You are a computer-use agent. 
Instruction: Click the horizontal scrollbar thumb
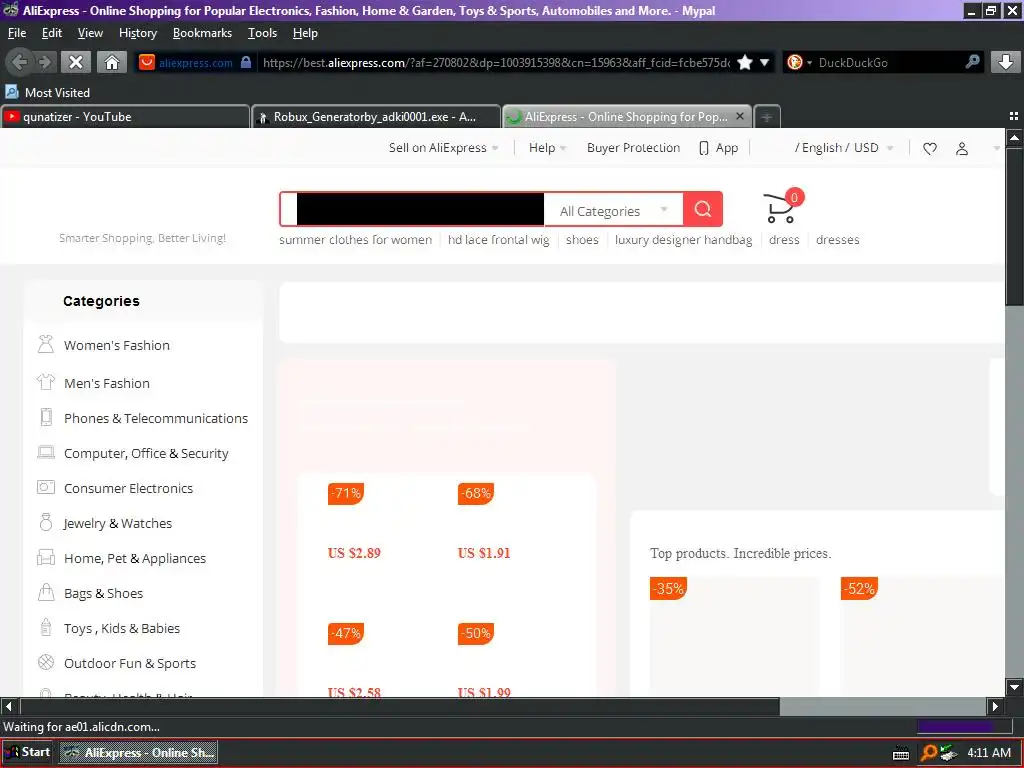click(x=400, y=706)
